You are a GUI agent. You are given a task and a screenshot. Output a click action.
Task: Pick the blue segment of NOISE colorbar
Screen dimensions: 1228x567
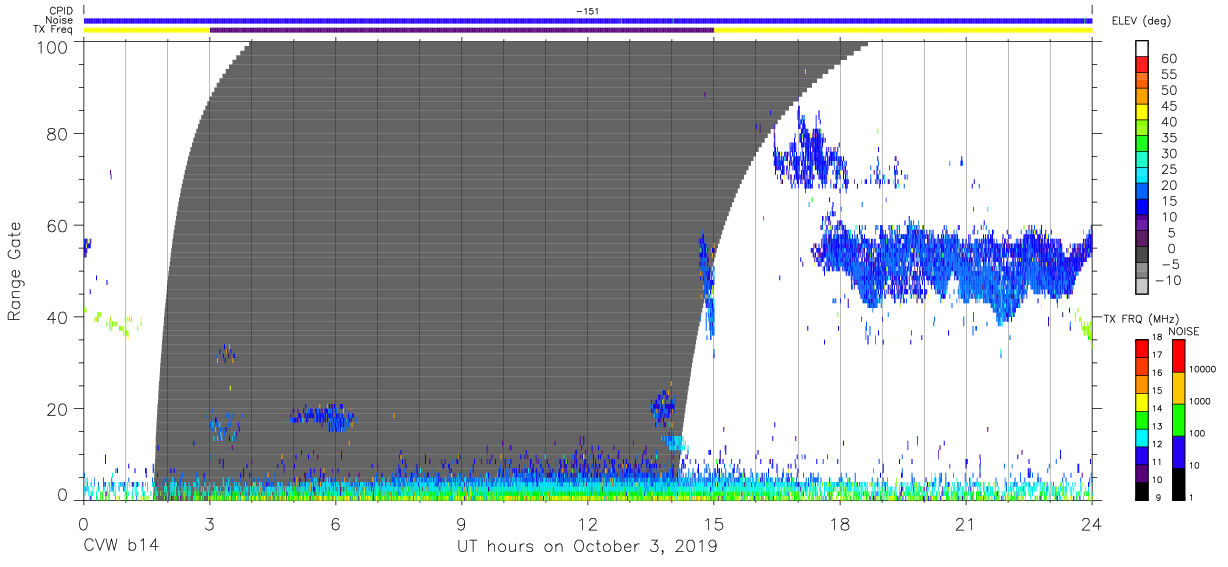coord(1179,452)
